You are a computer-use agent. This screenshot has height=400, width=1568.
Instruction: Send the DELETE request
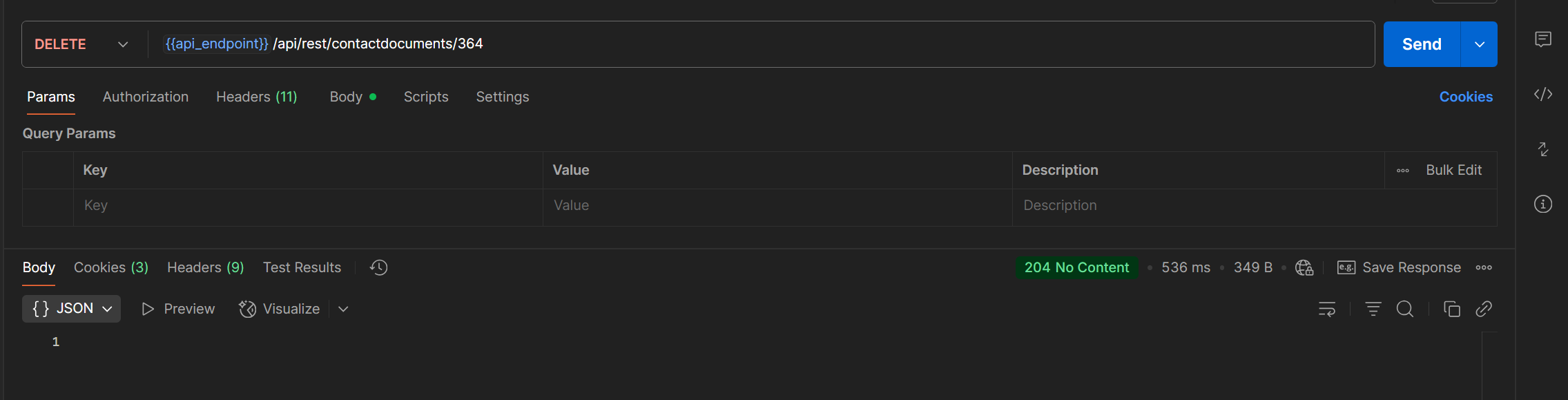(1422, 44)
